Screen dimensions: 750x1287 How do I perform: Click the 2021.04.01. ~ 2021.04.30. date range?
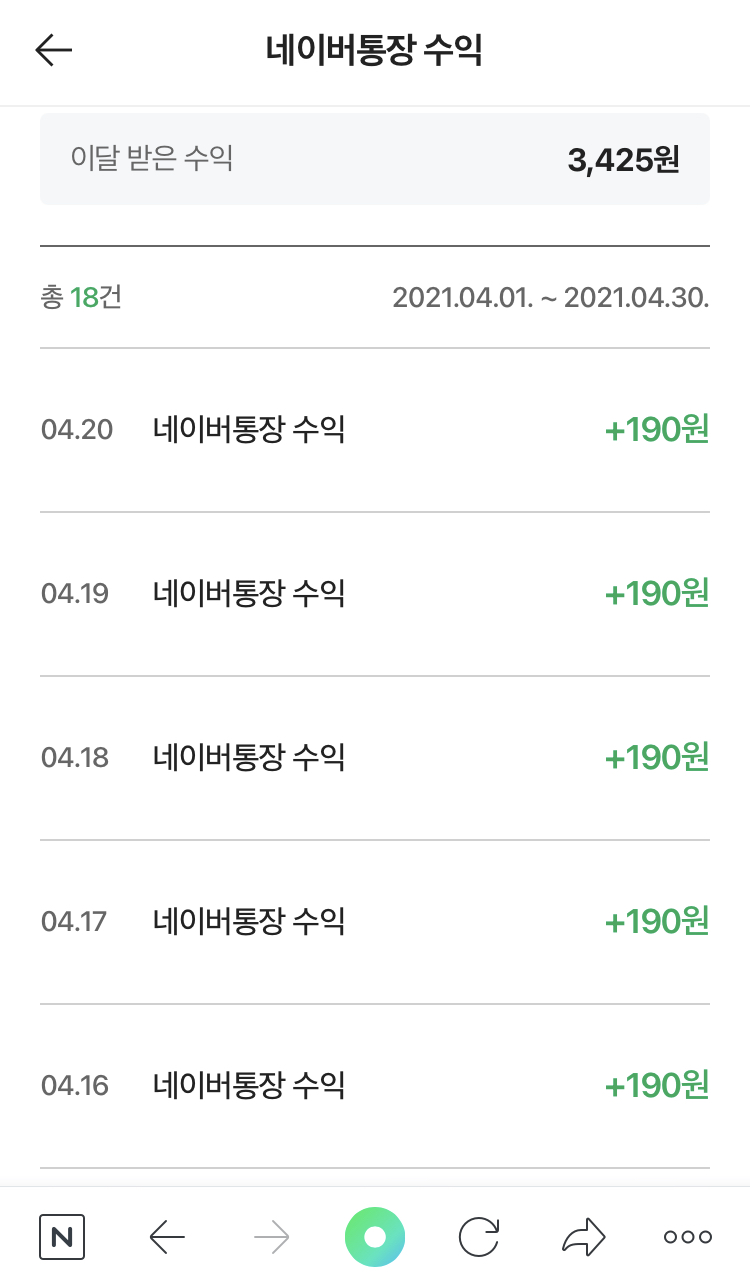click(550, 298)
